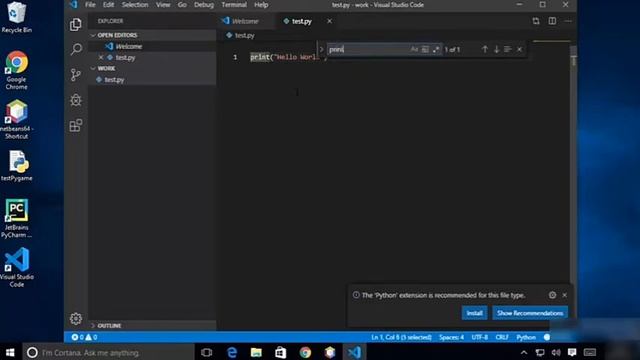
Task: Launch Microsoft Edge from taskbar
Action: point(232,352)
